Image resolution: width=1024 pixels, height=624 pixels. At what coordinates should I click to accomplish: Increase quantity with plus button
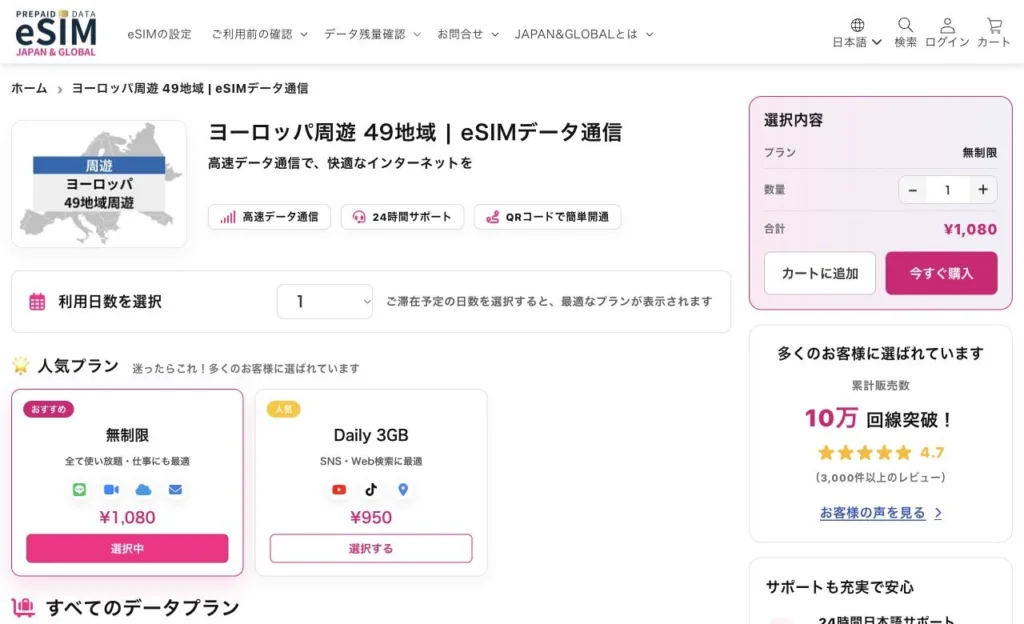point(983,190)
